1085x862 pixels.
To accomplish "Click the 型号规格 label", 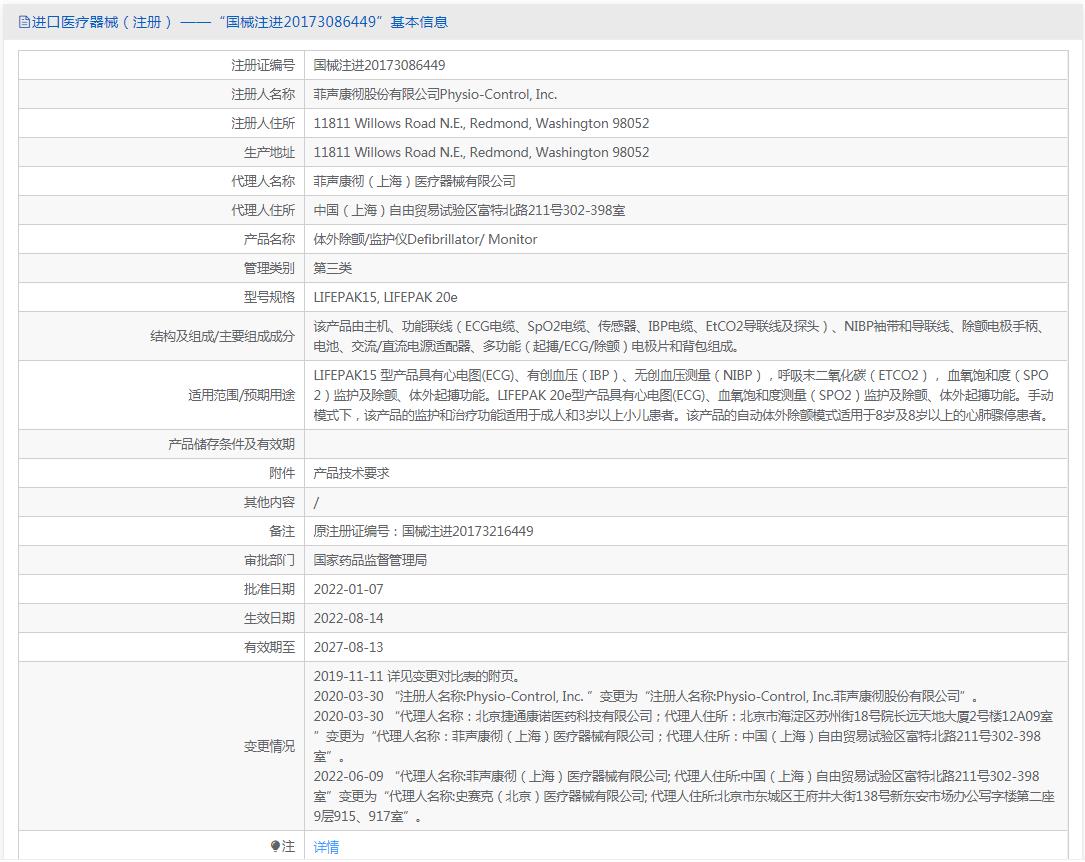I will tap(269, 297).
